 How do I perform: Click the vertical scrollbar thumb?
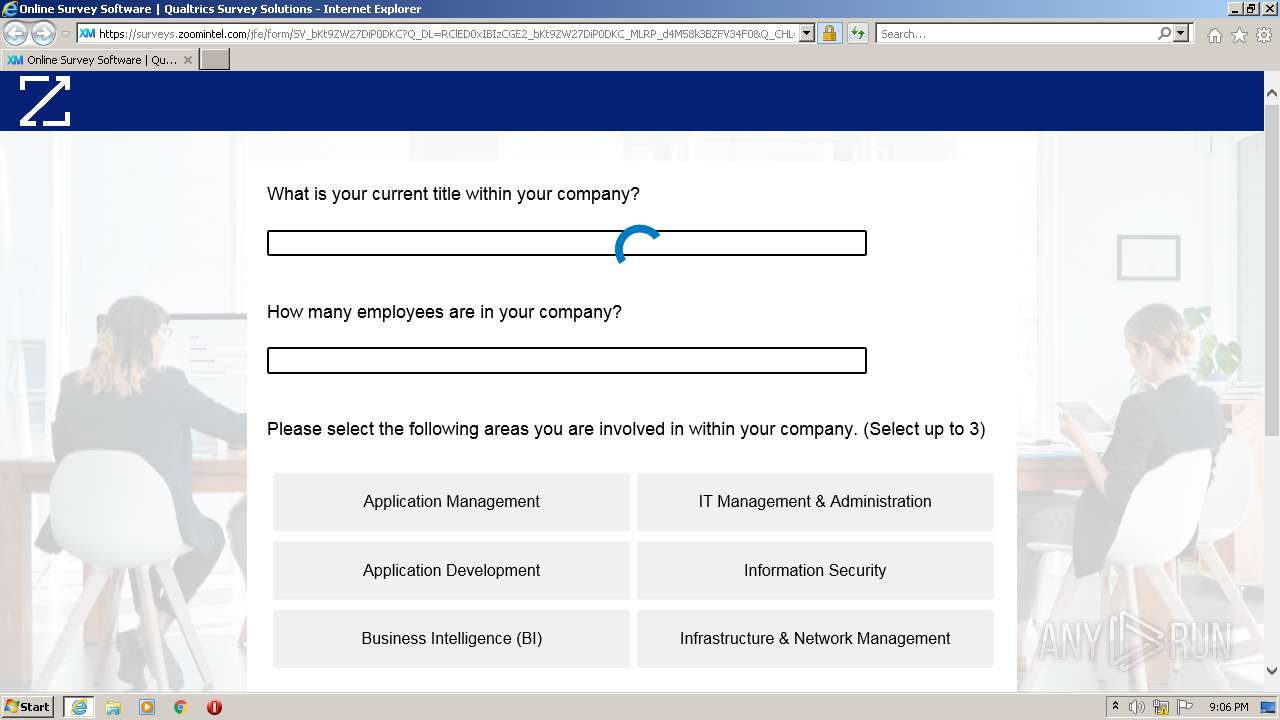(x=1272, y=268)
